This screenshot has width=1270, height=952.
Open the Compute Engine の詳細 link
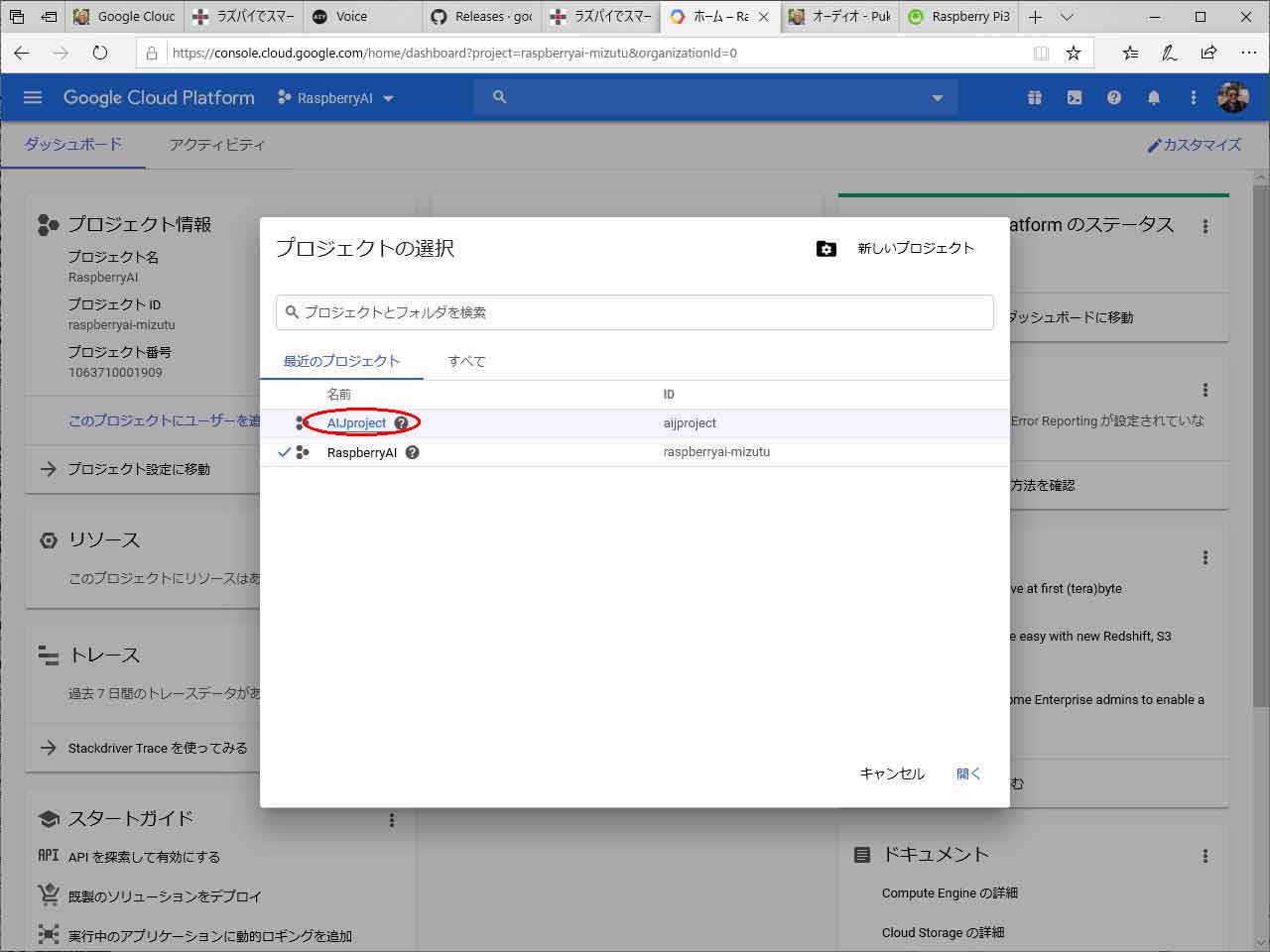(950, 893)
